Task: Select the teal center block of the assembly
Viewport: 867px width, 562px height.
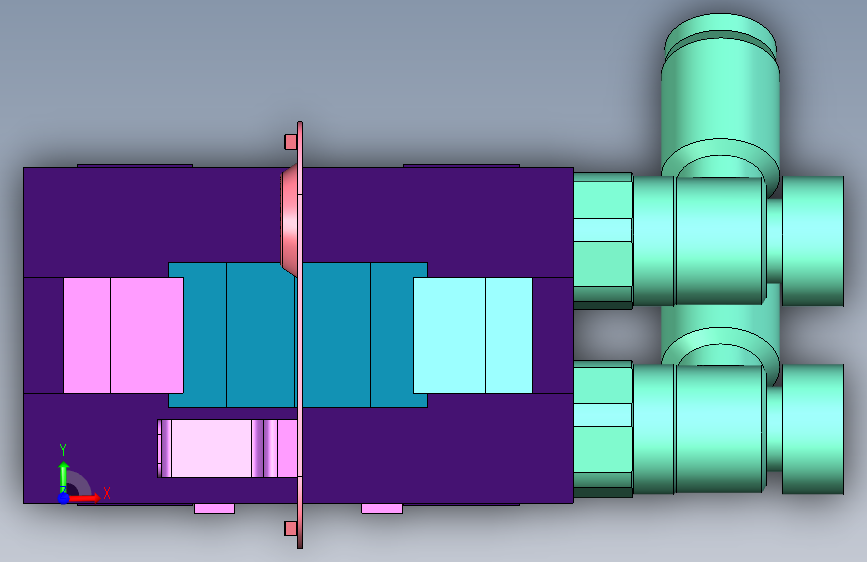Action: 297,335
